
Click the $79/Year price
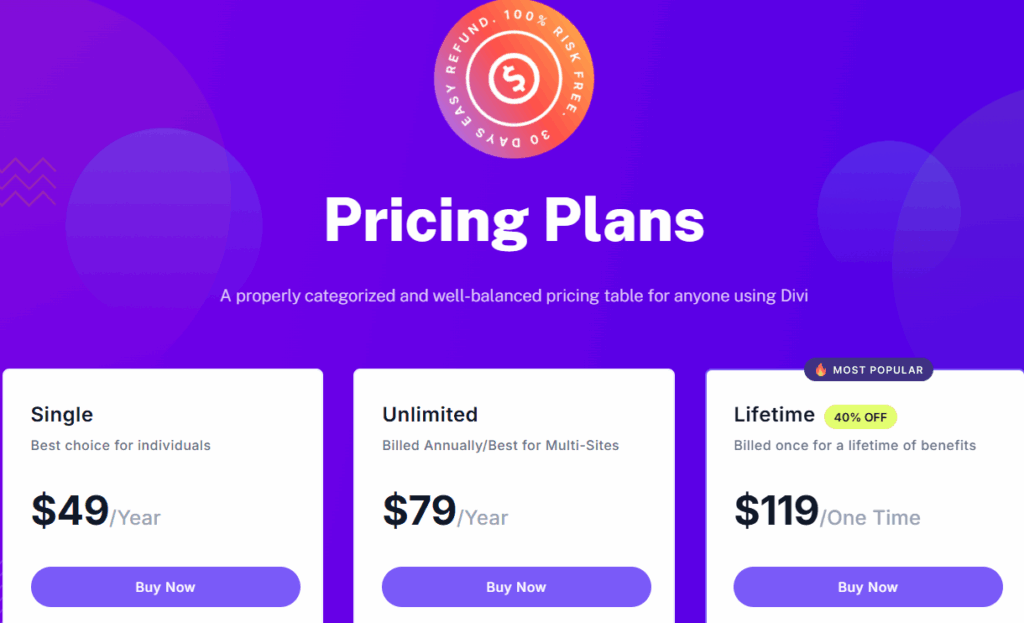[x=446, y=512]
